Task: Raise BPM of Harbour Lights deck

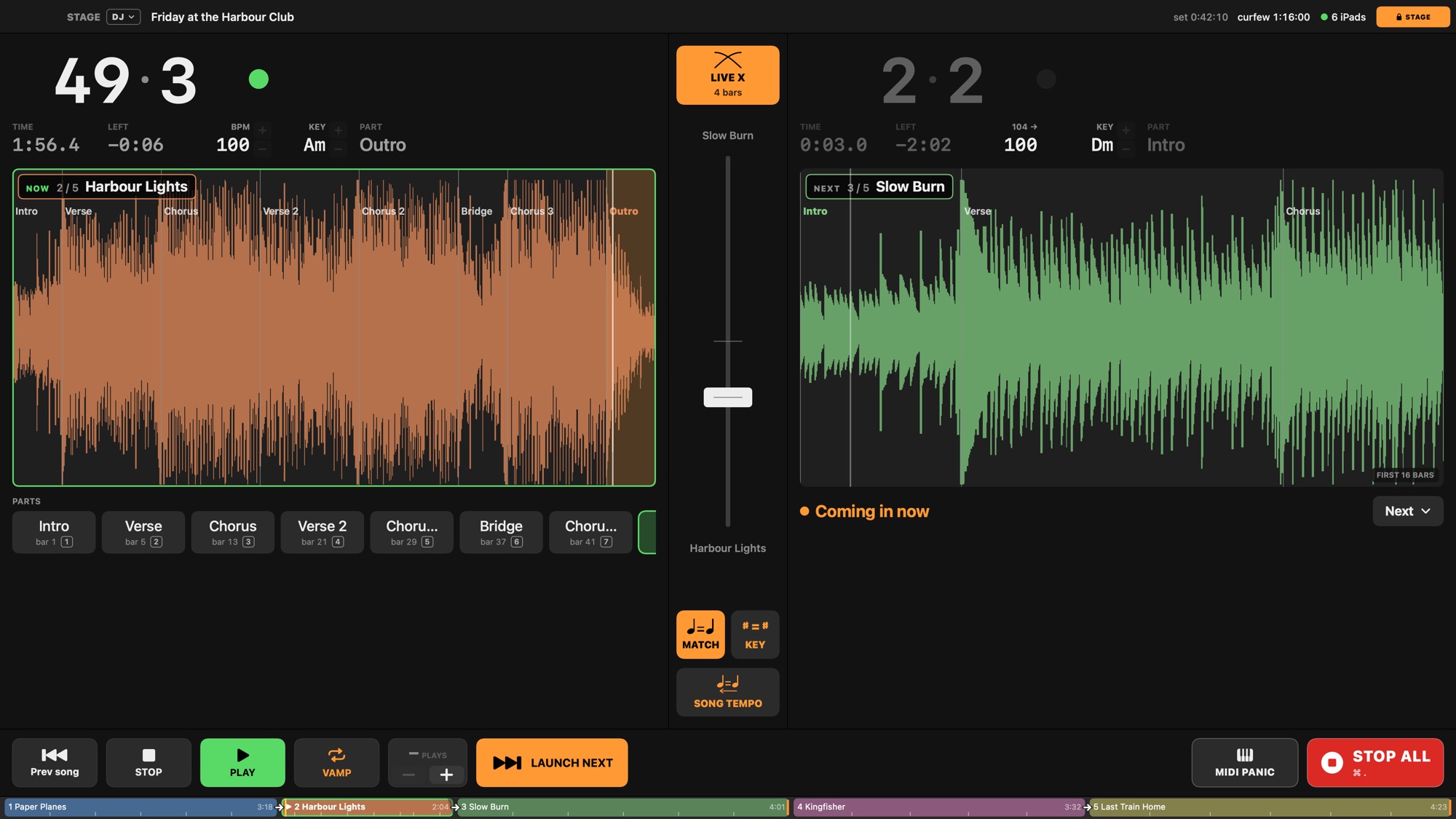Action: click(263, 130)
